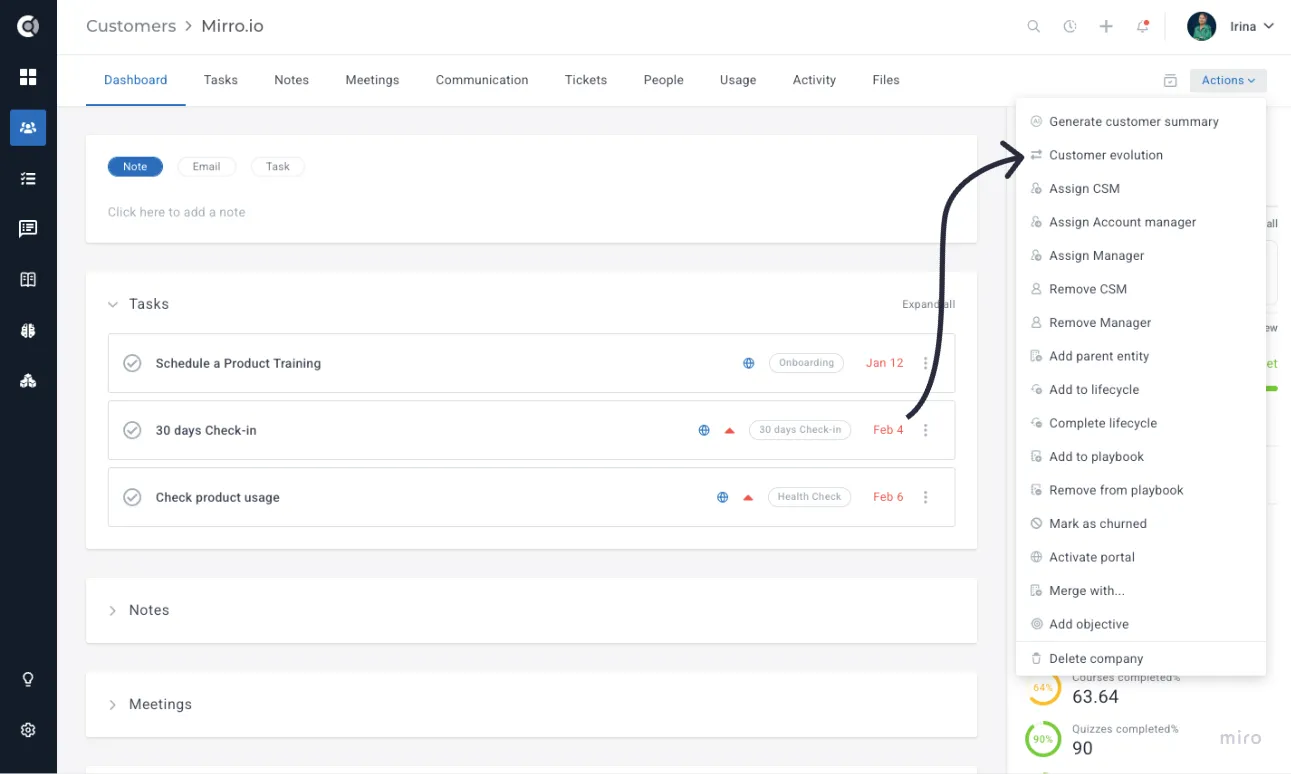Image resolution: width=1291 pixels, height=774 pixels.
Task: Mark Schedule a Product Training complete
Action: click(x=132, y=363)
